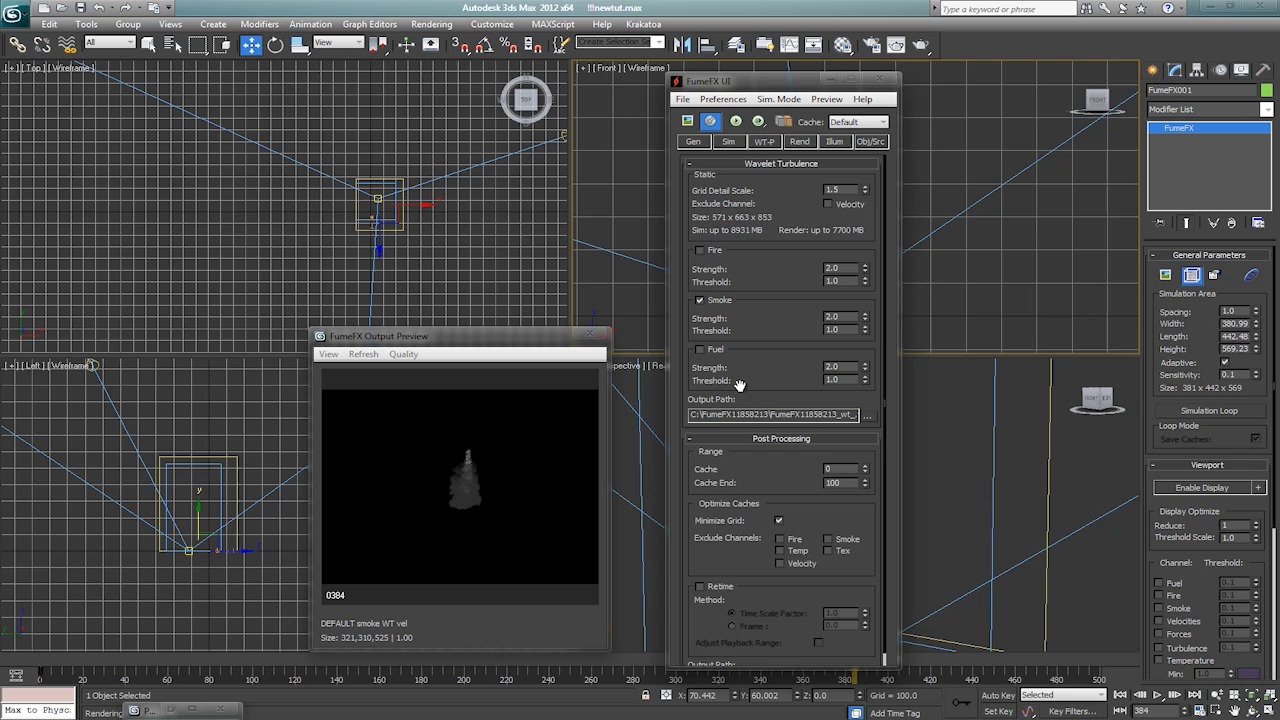The image size is (1280, 720).
Task: Open FumeFX Preferences menu
Action: pos(723,99)
